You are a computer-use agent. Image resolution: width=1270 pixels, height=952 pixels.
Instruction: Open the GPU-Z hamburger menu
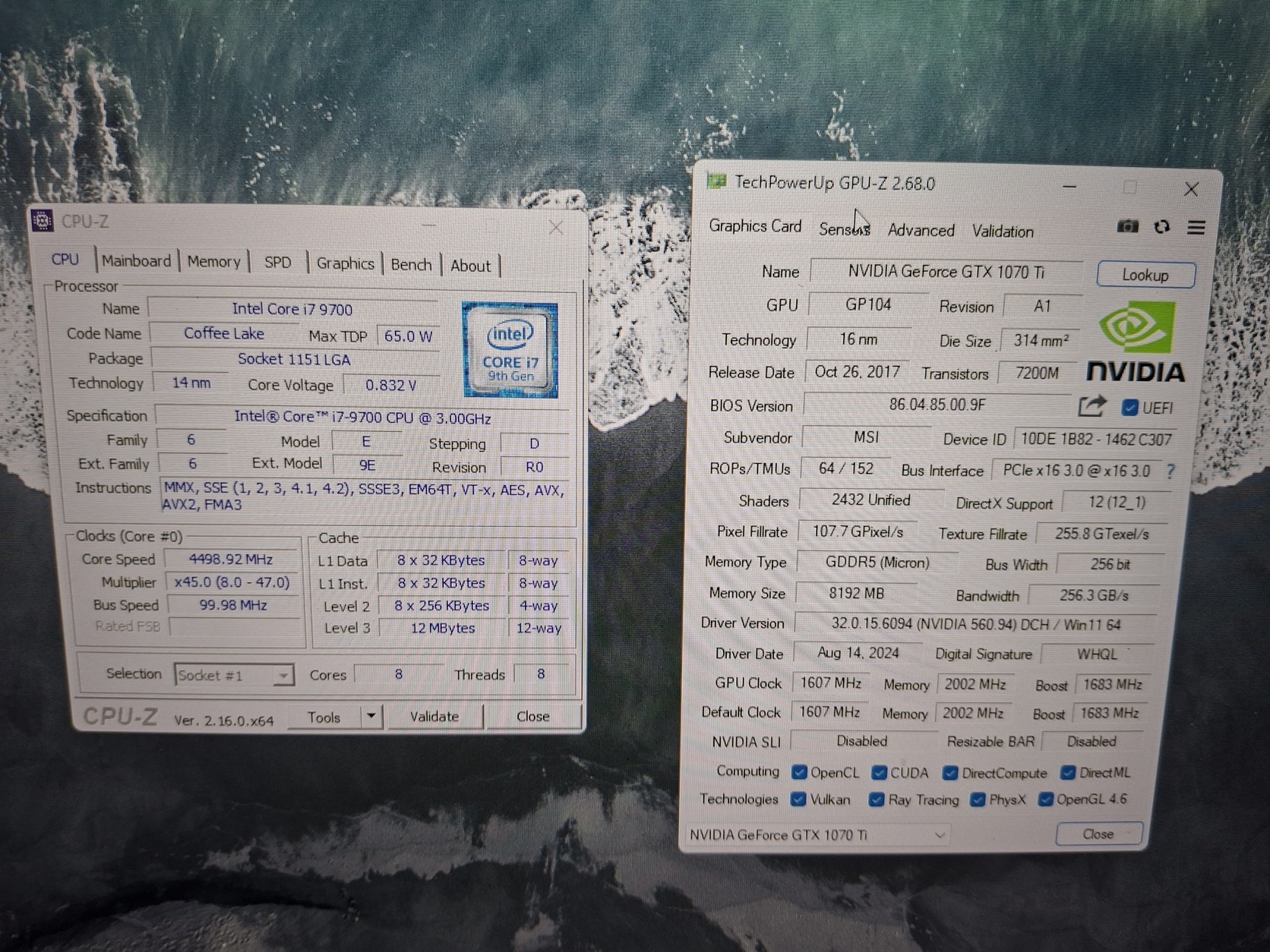[1196, 228]
